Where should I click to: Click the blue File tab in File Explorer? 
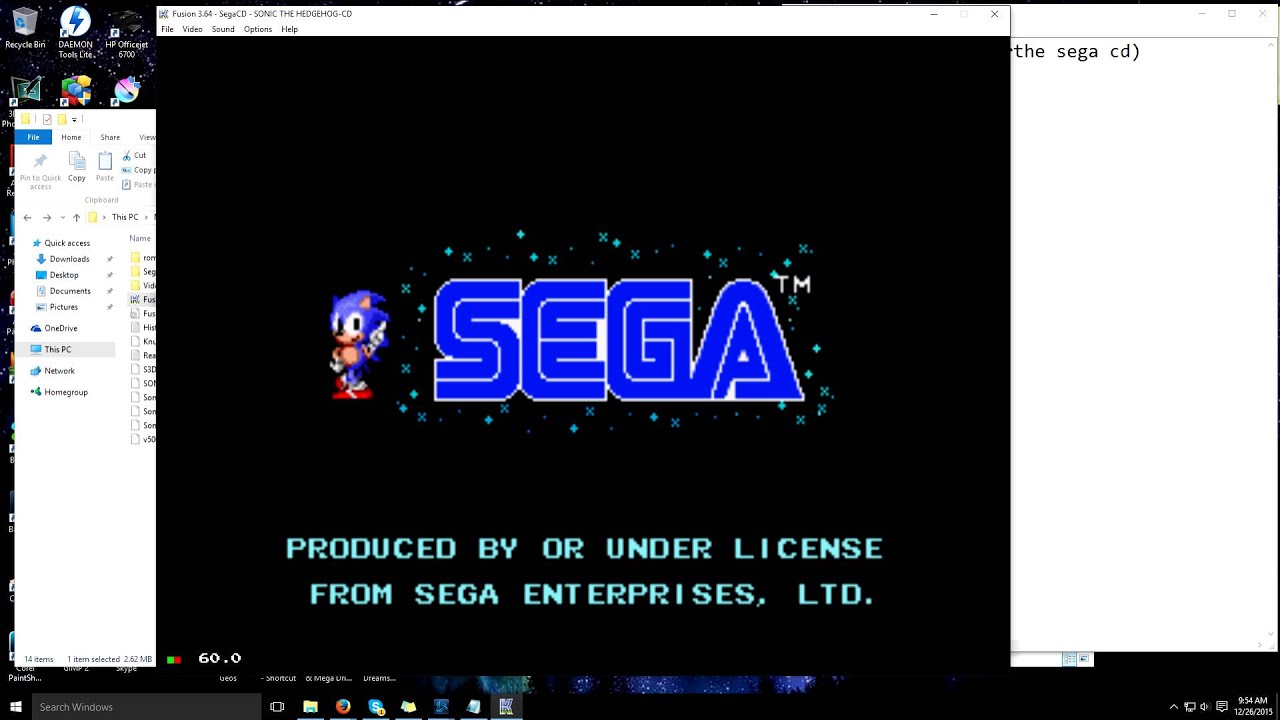(x=33, y=137)
